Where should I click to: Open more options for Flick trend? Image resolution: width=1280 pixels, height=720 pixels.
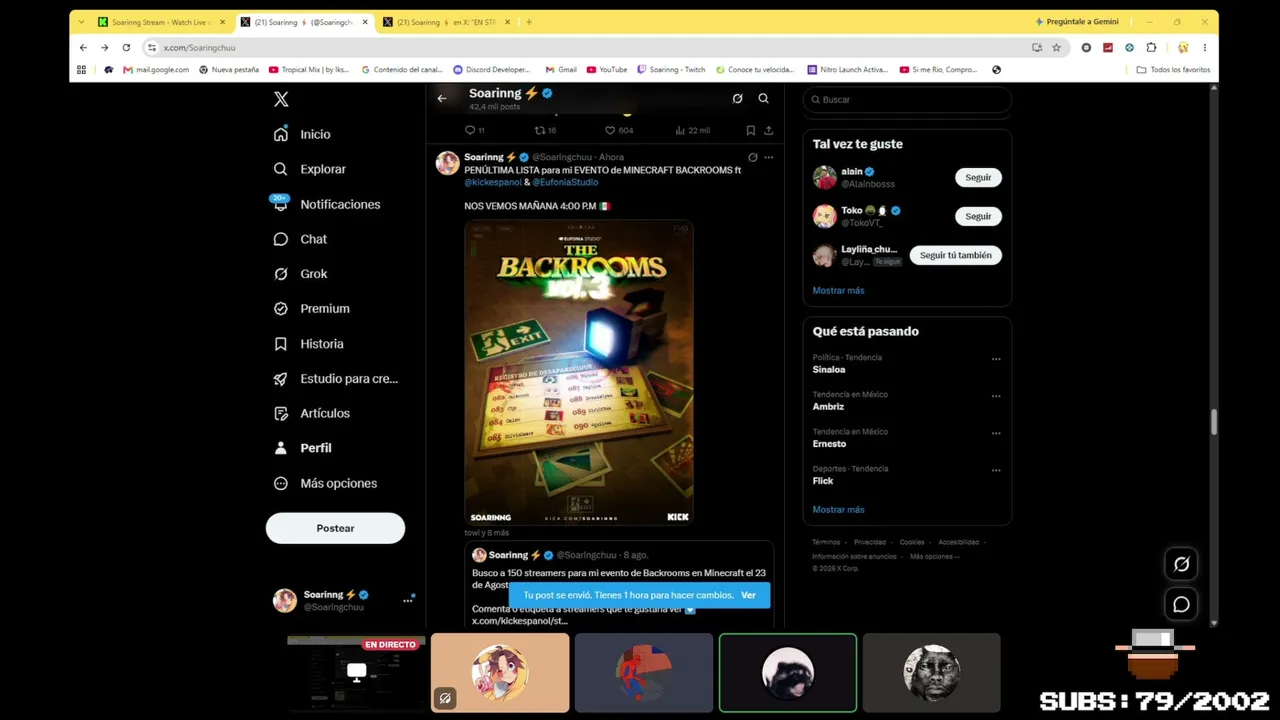[996, 470]
